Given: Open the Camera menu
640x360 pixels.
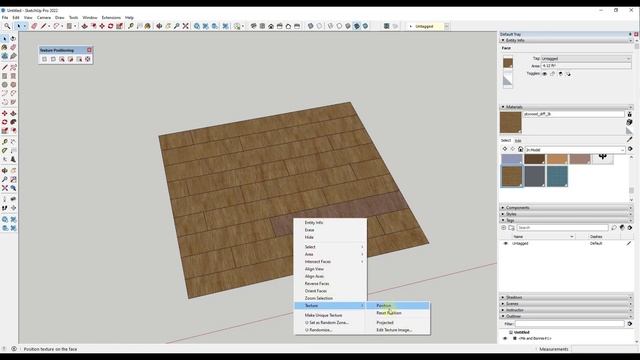Looking at the screenshot, I should [44, 18].
